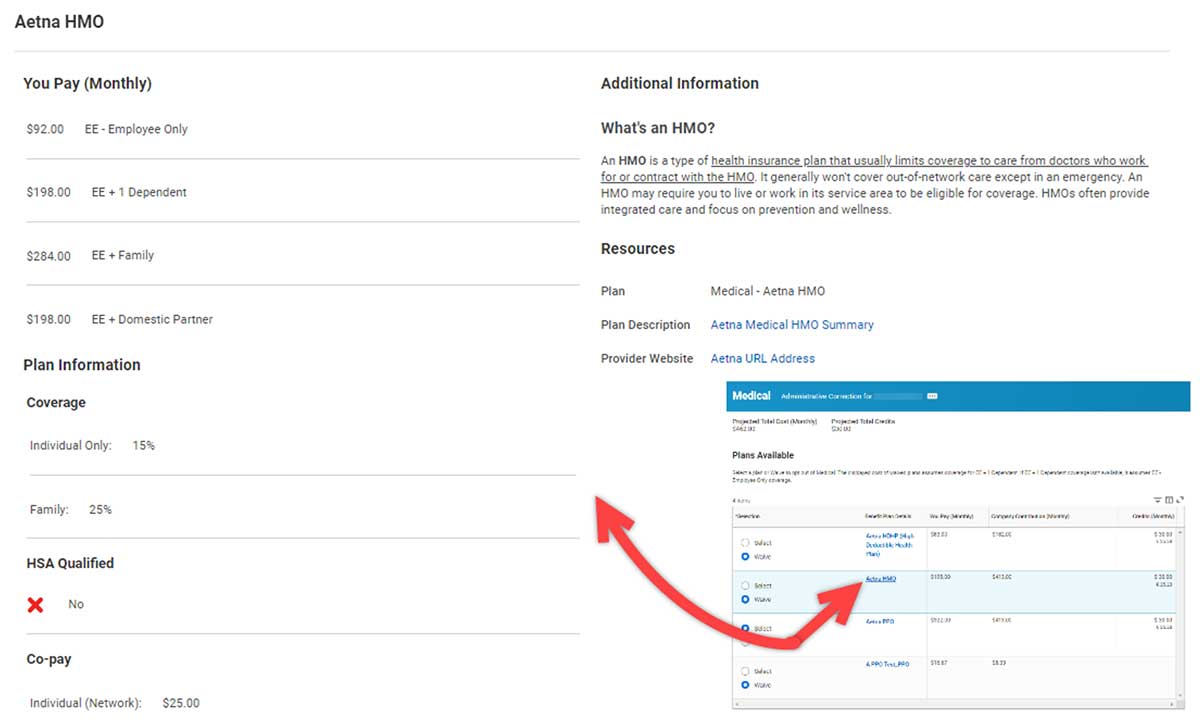Open Aetna HDHP plan details link

pyautogui.click(x=889, y=545)
